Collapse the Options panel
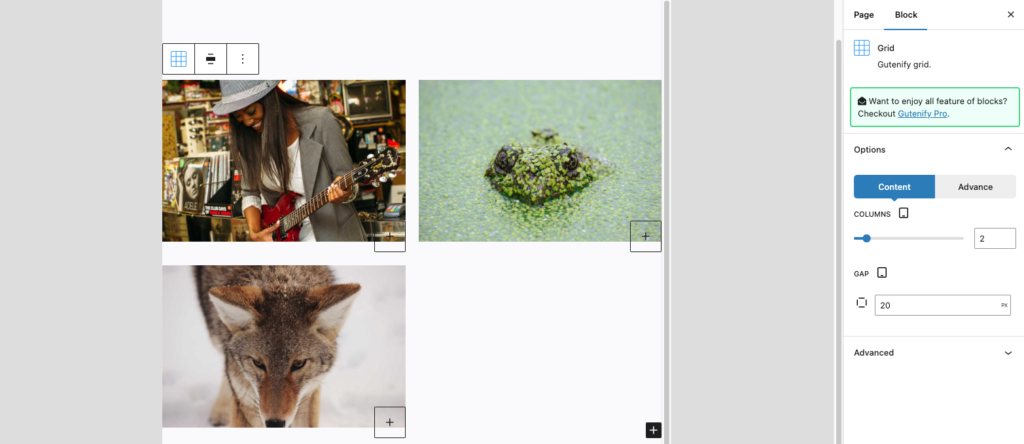The height and width of the screenshot is (444, 1024). pyautogui.click(x=1008, y=150)
